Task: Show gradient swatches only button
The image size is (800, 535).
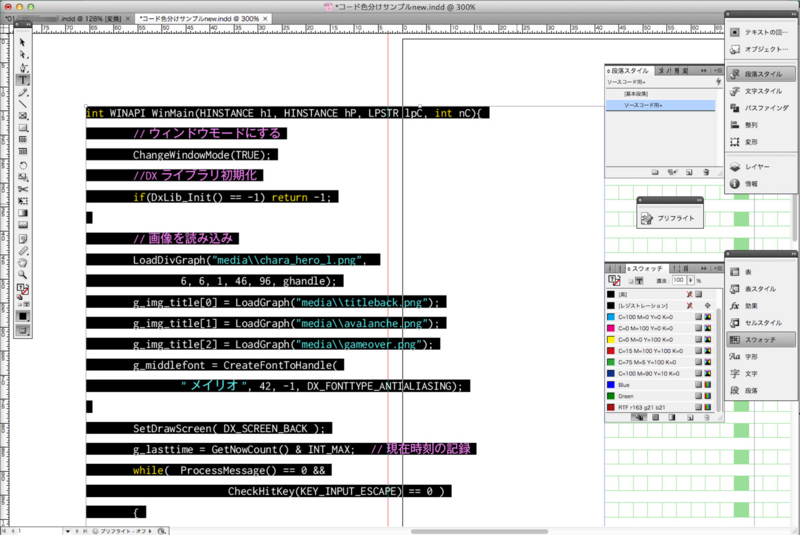Action: click(672, 417)
